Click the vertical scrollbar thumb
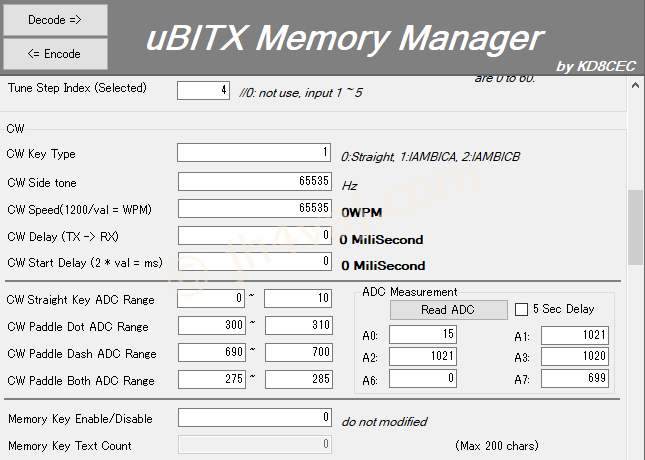This screenshot has width=645, height=460. tap(636, 228)
